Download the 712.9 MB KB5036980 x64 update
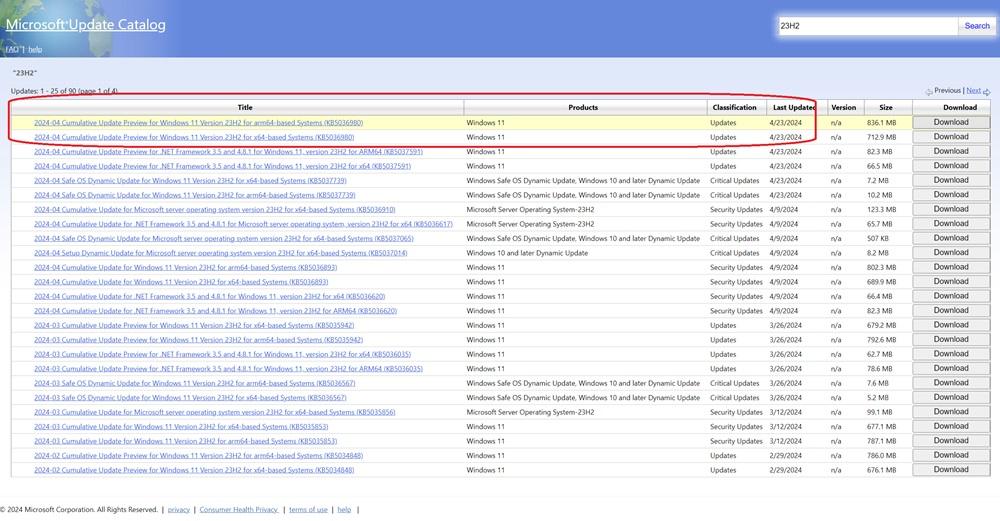Viewport: 1000px width, 521px height. tap(950, 137)
